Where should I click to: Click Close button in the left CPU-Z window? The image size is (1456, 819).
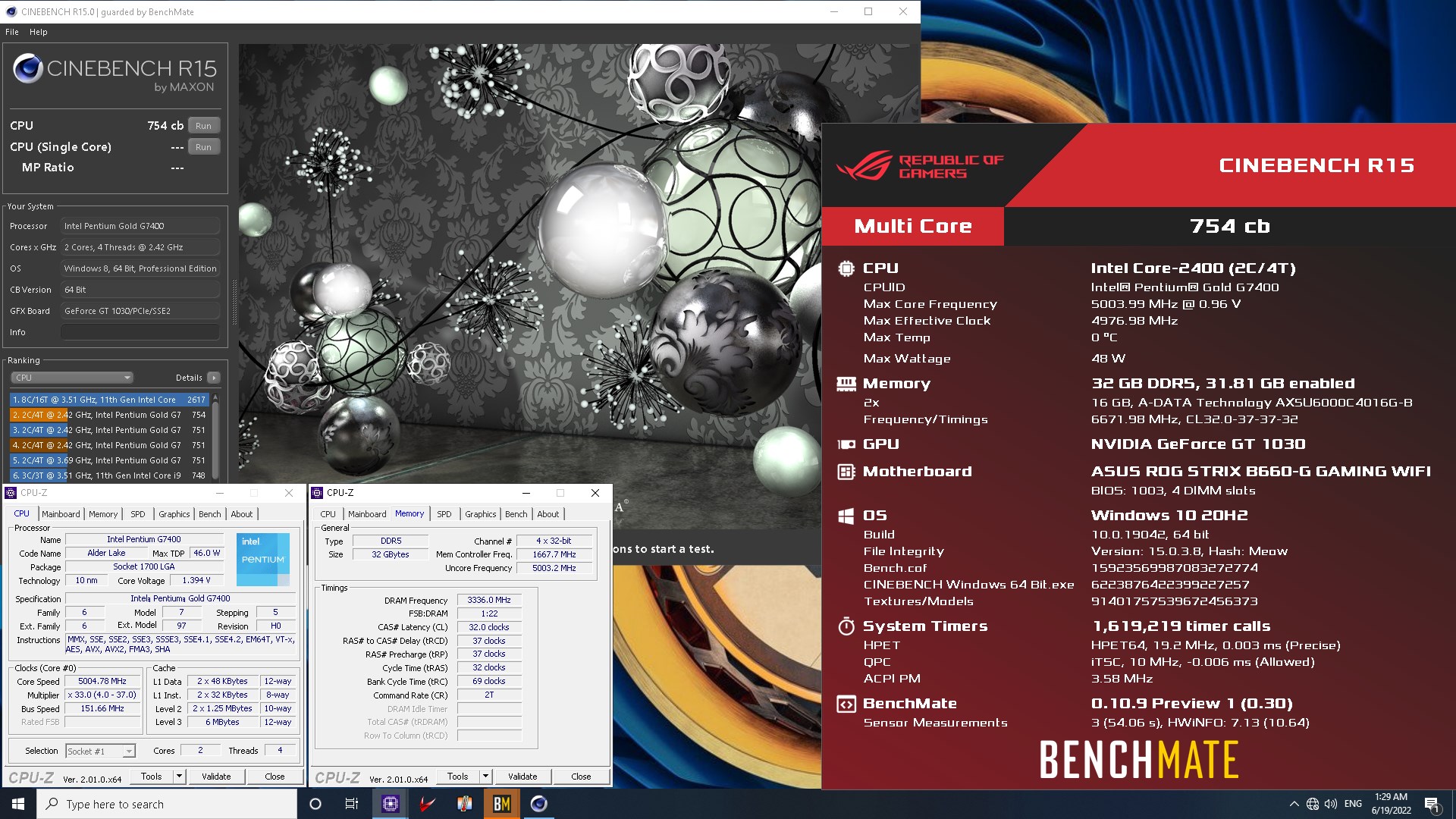tap(275, 777)
